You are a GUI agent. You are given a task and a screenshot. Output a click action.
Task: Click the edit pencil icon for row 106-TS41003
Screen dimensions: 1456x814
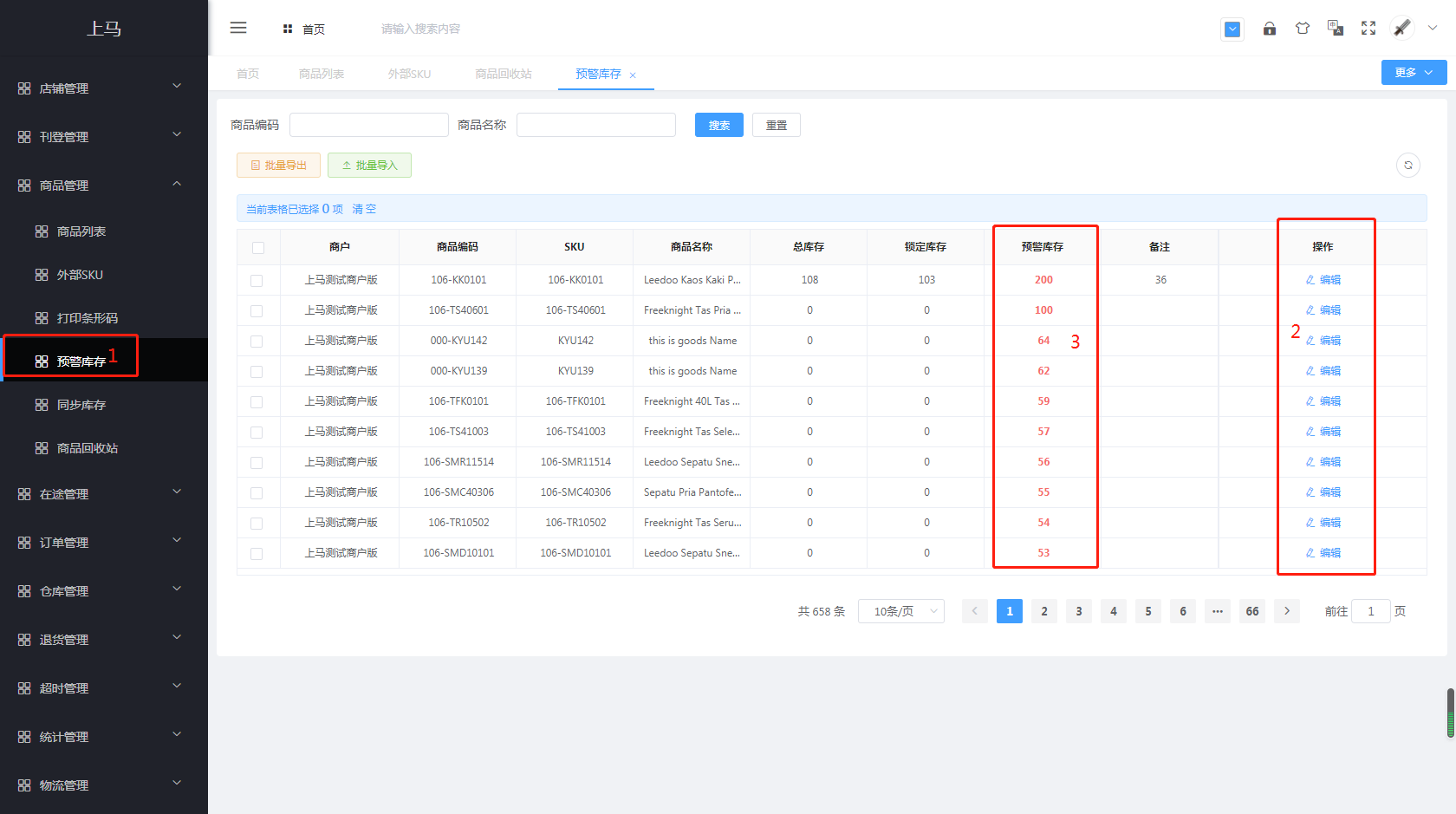pyautogui.click(x=1310, y=432)
